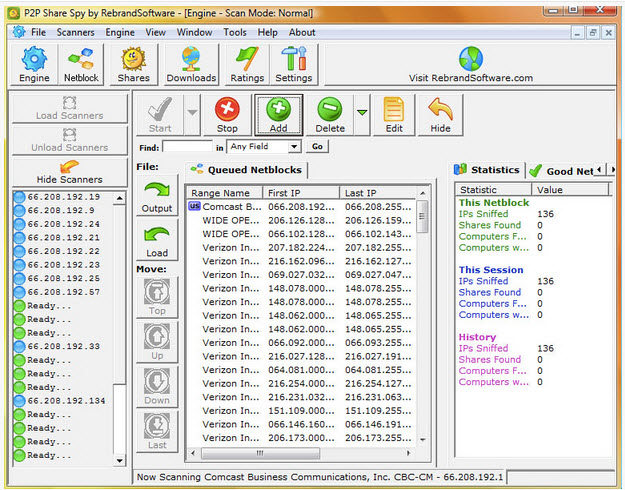This screenshot has height=490, width=625.
Task: Click the US flag icon on Comcast row
Action: [x=194, y=207]
